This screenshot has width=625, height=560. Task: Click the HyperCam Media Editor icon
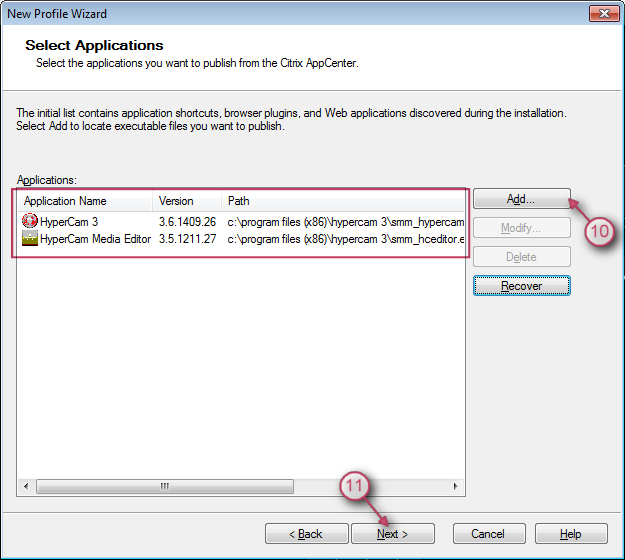coord(29,240)
